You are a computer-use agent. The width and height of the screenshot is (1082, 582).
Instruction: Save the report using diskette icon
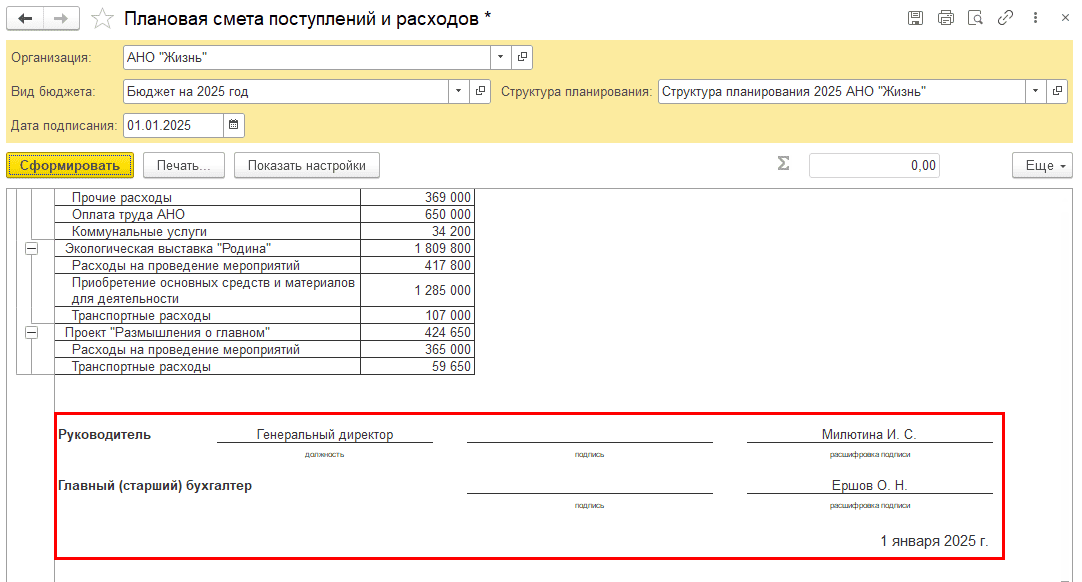tap(915, 19)
